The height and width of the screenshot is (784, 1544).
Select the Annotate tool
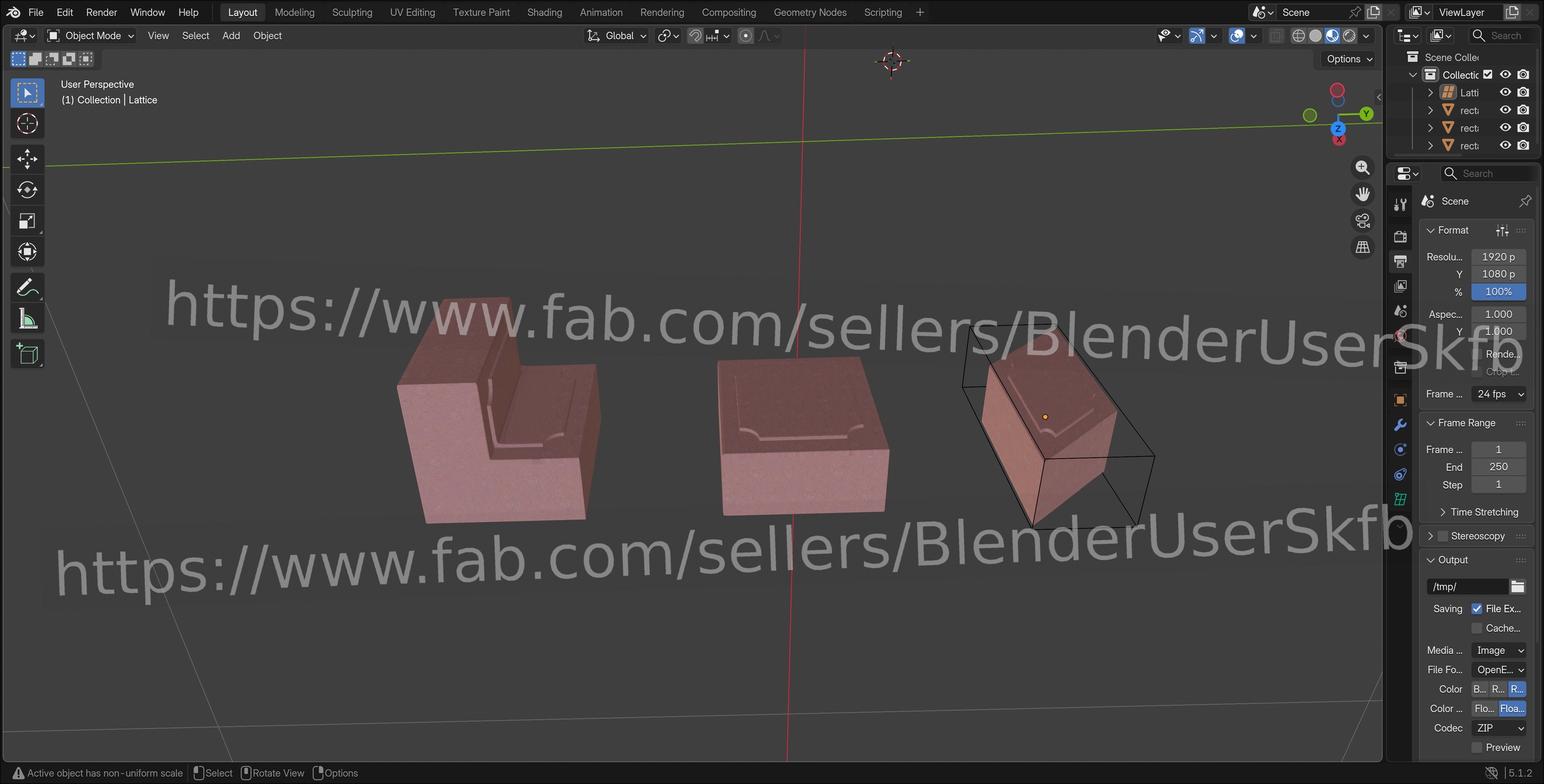27,288
